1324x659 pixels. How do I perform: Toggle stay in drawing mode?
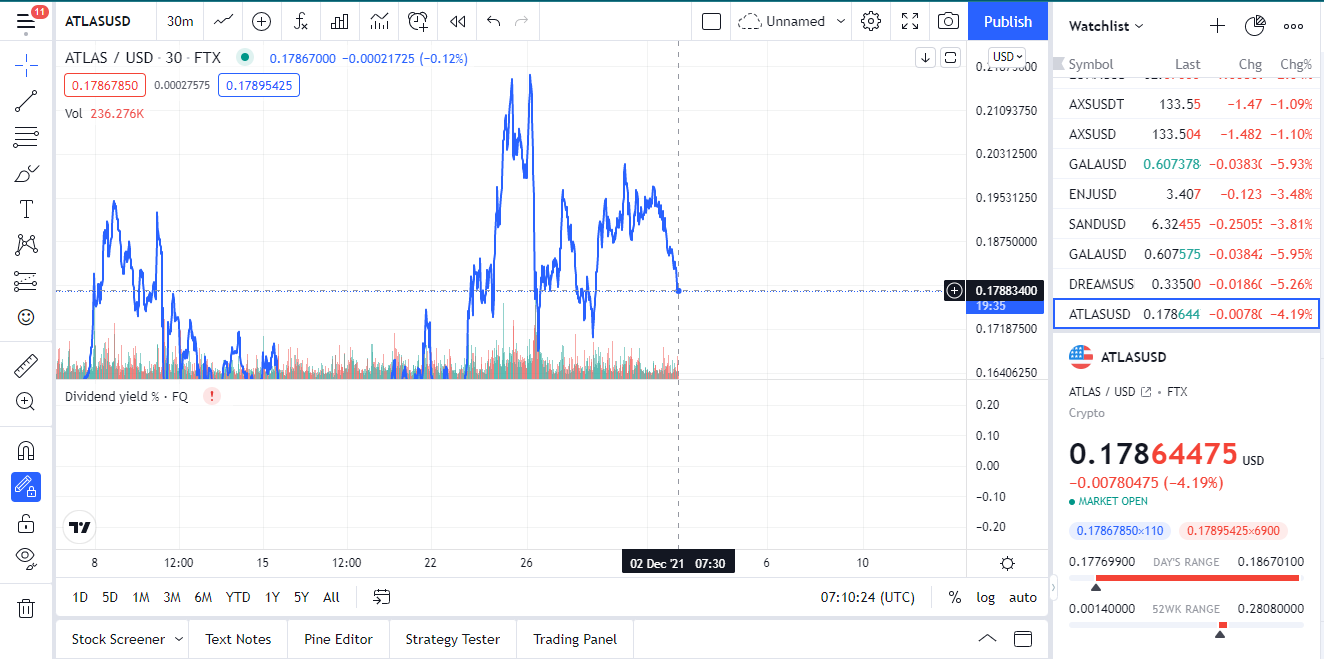coord(26,487)
